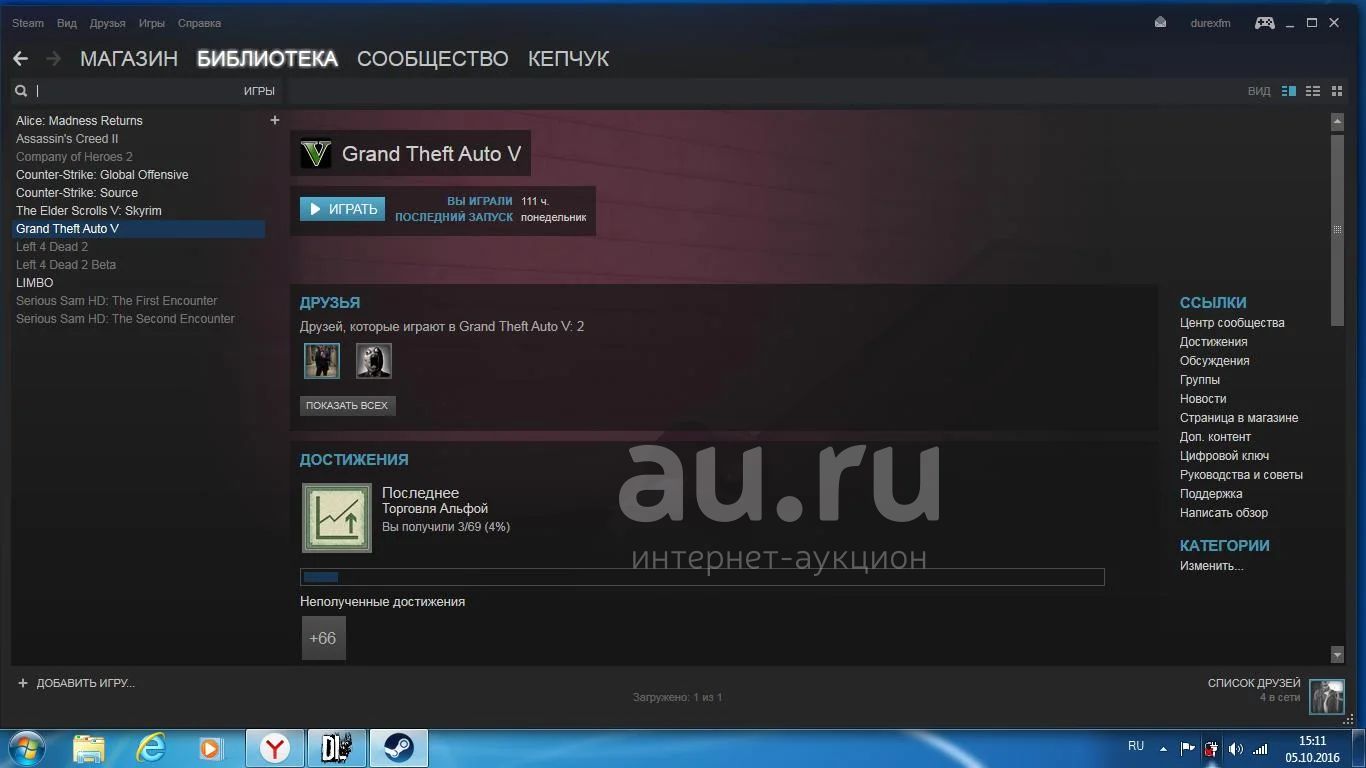The height and width of the screenshot is (768, 1366).
Task: Open the Steam menu
Action: [28, 23]
